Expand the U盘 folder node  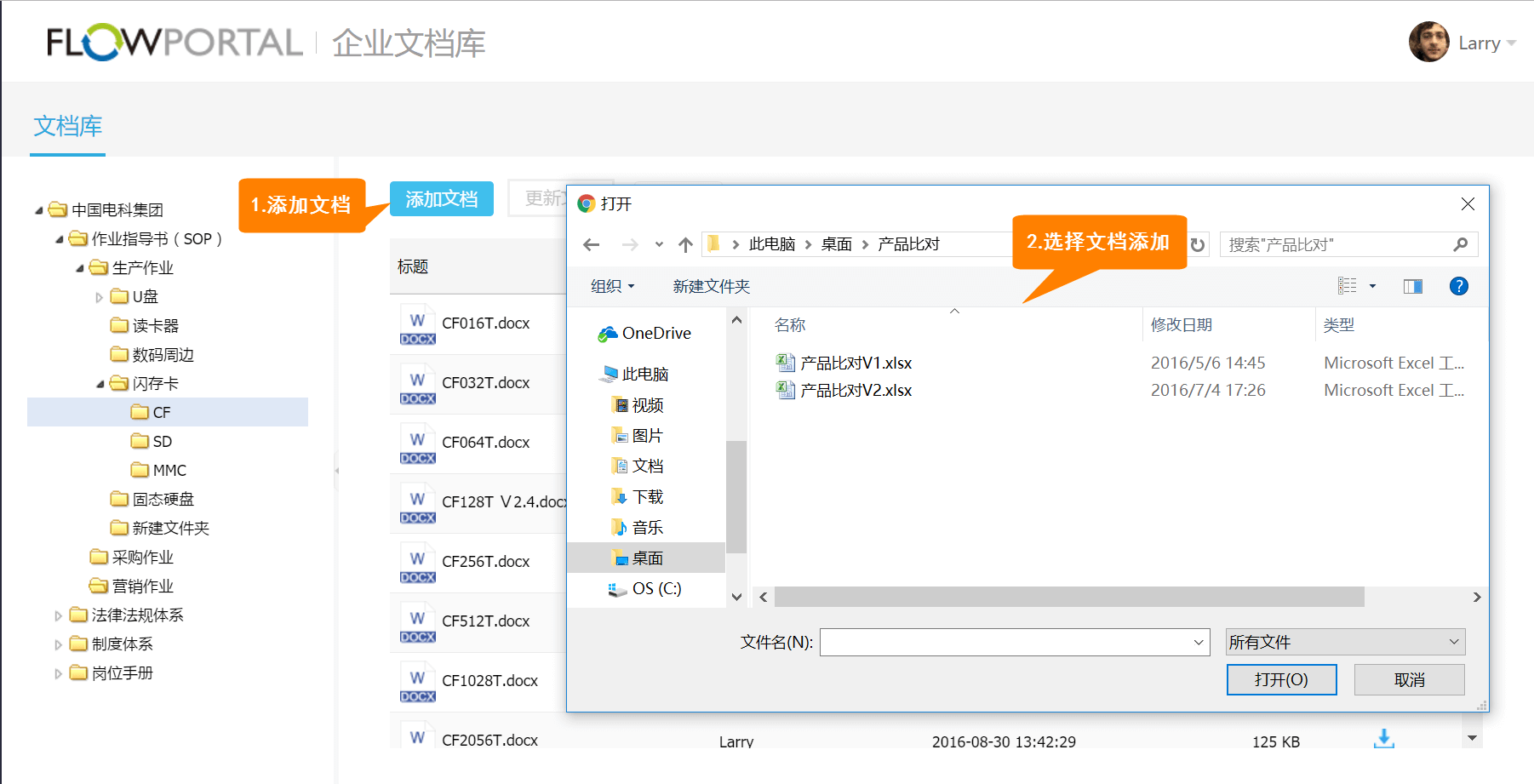[x=100, y=297]
